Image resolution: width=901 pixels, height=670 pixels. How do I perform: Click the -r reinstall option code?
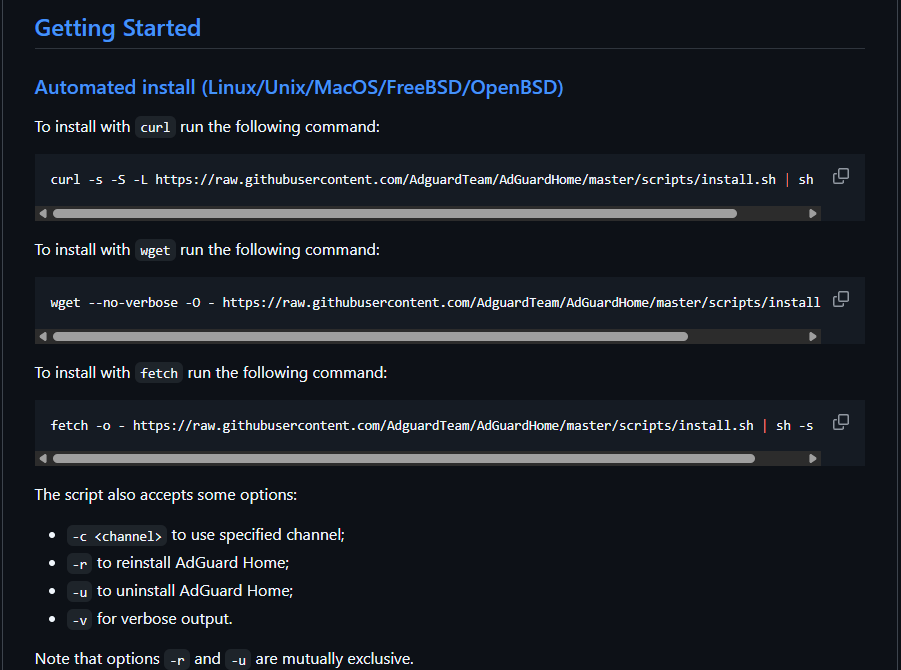(x=79, y=564)
